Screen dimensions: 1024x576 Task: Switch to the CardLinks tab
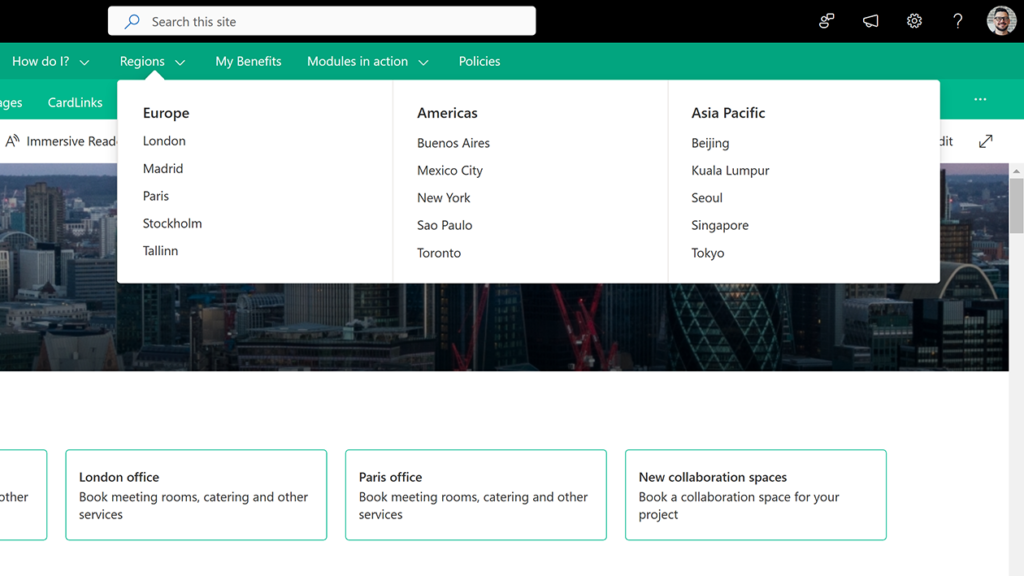[75, 101]
